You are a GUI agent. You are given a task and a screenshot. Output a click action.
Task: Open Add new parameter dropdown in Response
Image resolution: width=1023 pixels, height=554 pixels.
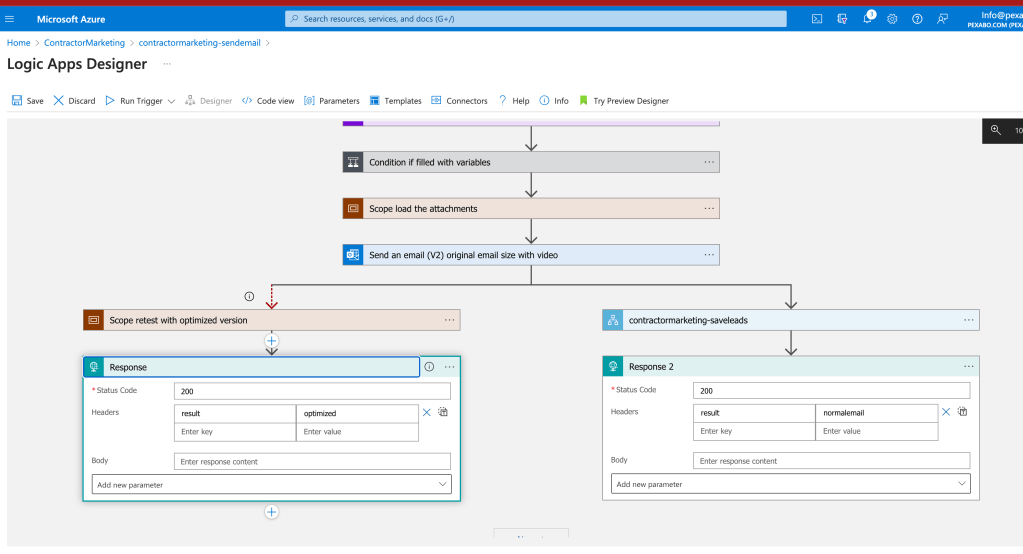(271, 484)
